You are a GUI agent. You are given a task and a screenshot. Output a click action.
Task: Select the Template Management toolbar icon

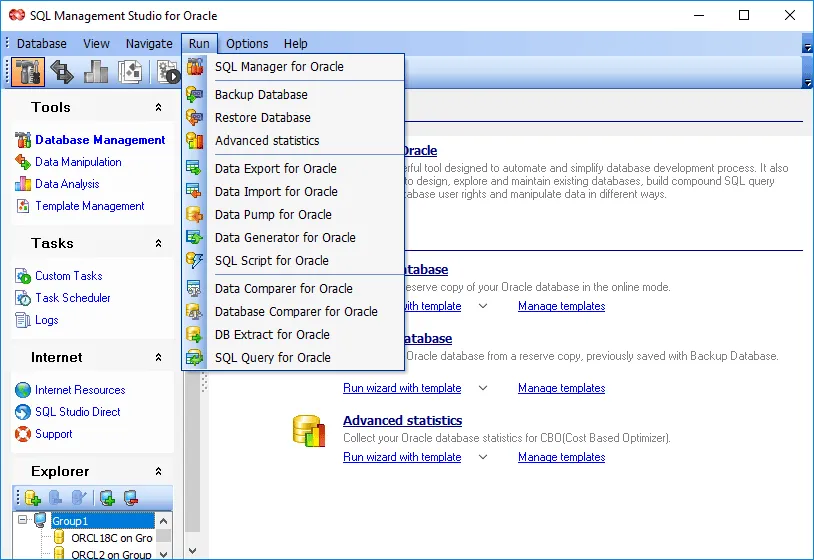[130, 72]
